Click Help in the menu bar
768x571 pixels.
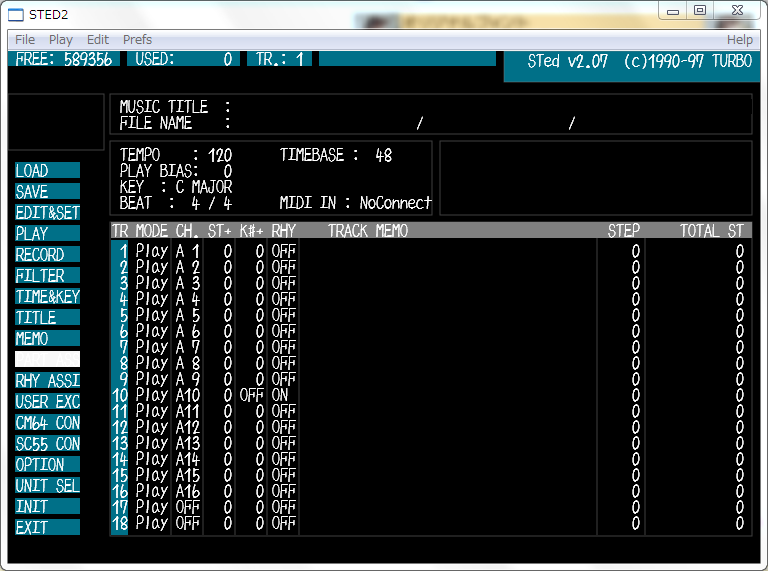[x=739, y=40]
